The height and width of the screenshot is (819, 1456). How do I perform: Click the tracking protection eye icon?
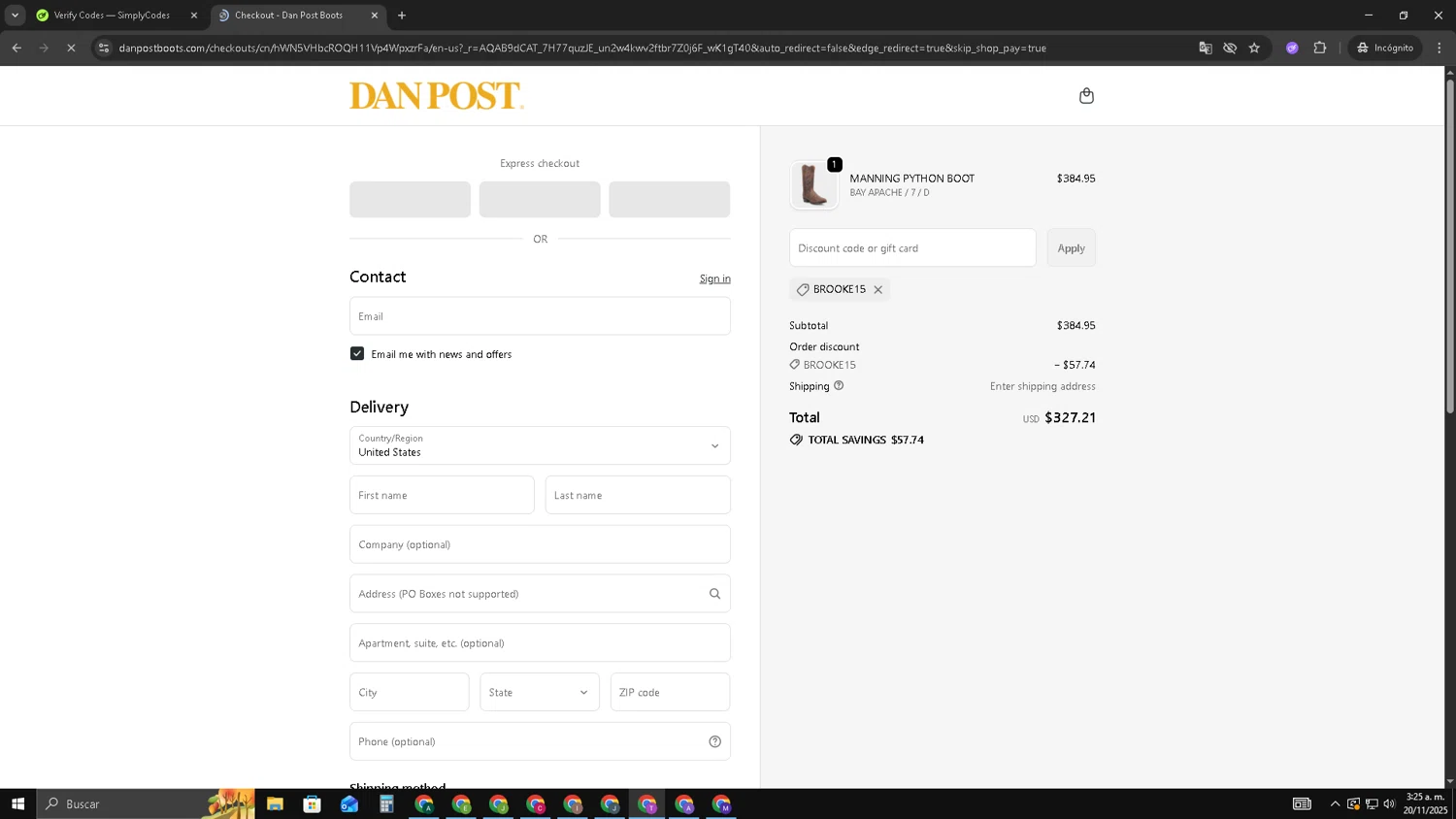click(x=1230, y=48)
